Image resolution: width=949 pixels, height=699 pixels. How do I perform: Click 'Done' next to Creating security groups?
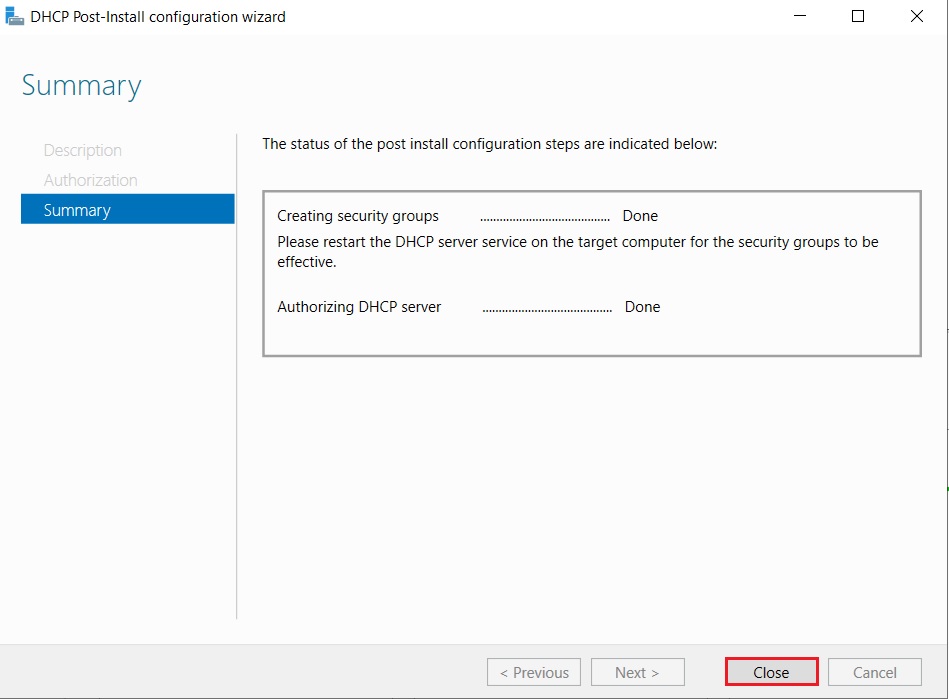point(640,215)
